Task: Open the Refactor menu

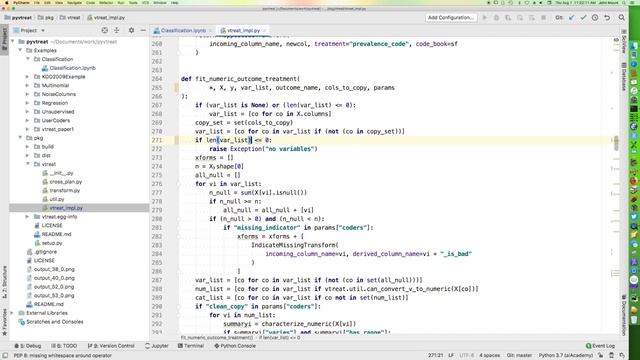Action: [106, 3]
